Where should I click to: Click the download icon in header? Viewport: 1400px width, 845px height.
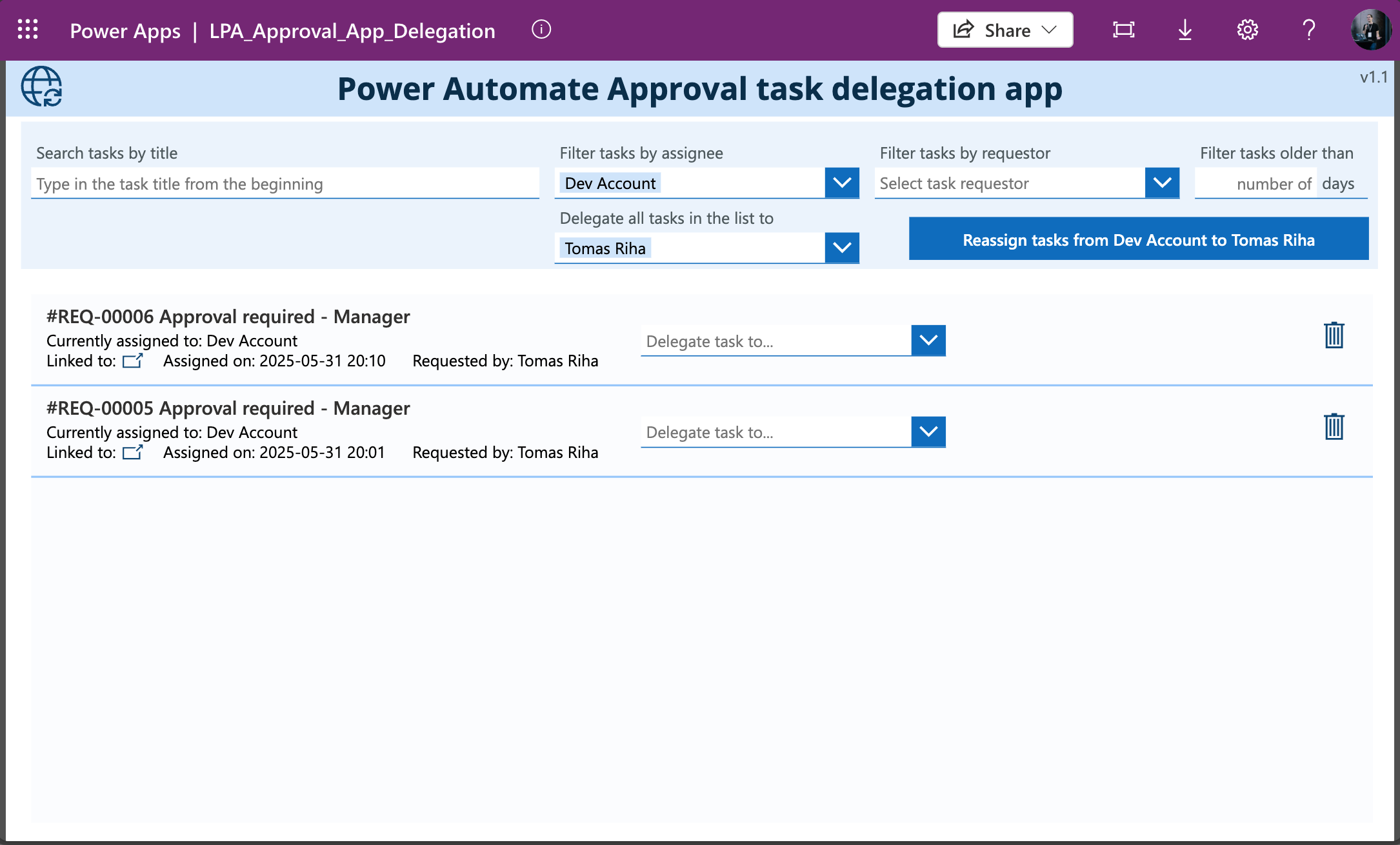(1185, 30)
